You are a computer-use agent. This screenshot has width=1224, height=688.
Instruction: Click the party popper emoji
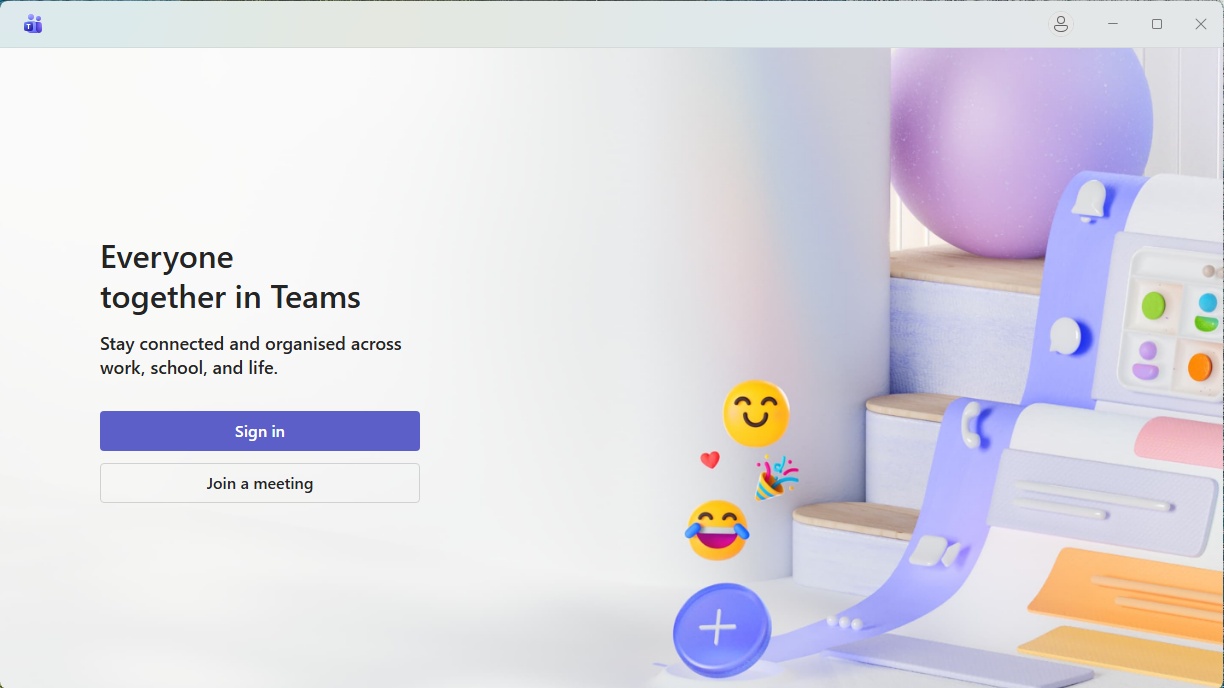pos(776,478)
